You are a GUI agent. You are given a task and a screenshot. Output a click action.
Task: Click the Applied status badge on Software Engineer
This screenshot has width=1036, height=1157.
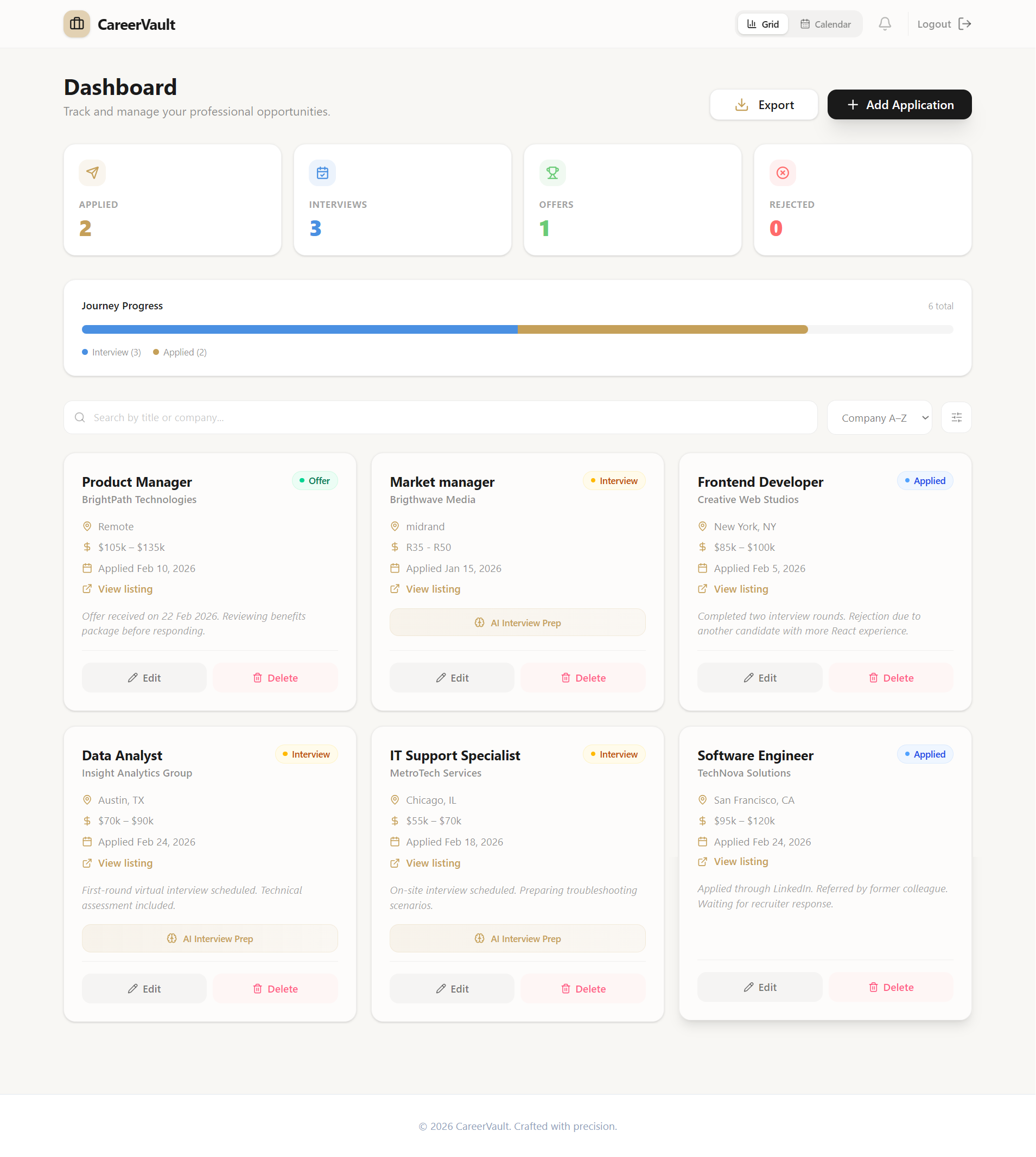pos(926,755)
